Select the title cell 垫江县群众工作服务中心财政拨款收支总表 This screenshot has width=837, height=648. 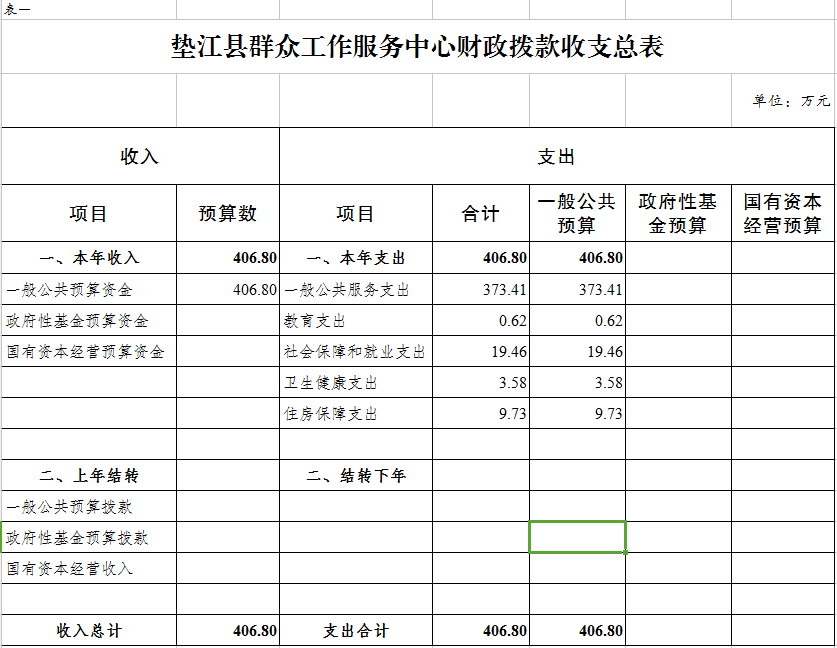417,47
